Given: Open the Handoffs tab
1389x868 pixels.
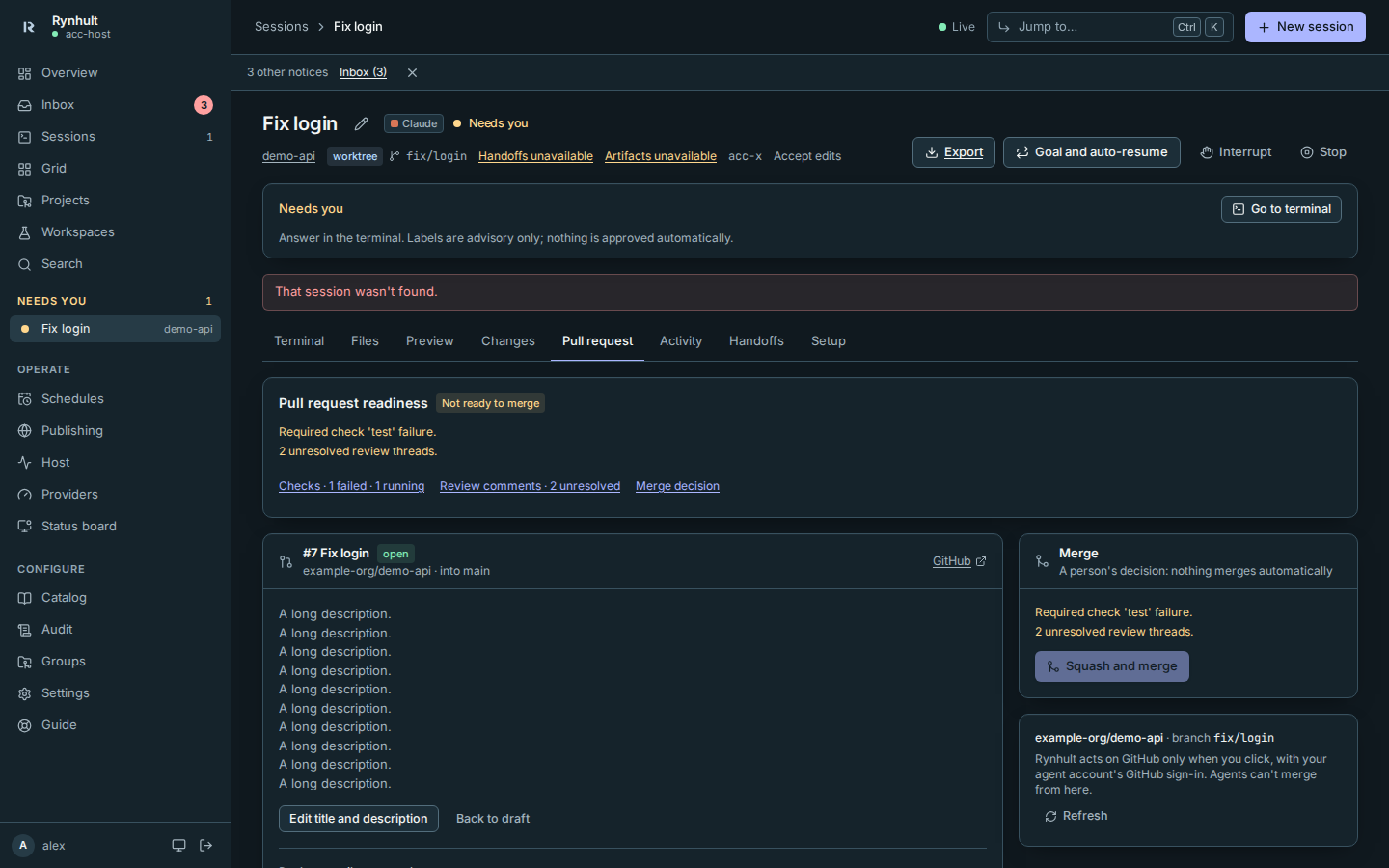Looking at the screenshot, I should 756,341.
